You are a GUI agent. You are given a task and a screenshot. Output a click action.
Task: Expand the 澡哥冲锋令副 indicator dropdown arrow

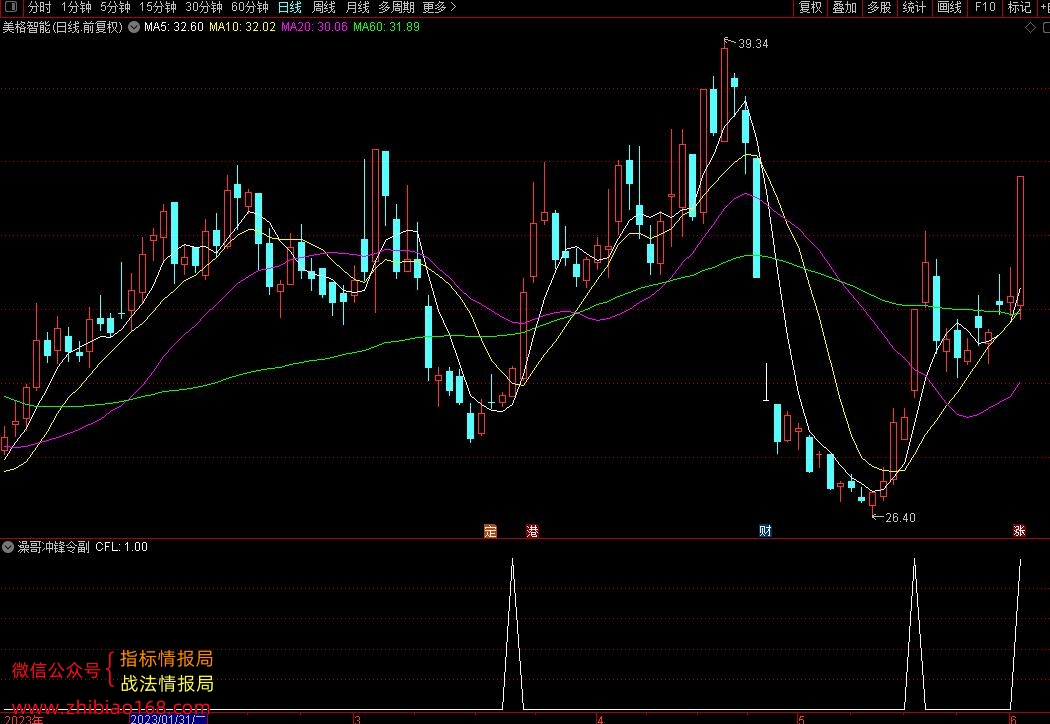click(8, 547)
